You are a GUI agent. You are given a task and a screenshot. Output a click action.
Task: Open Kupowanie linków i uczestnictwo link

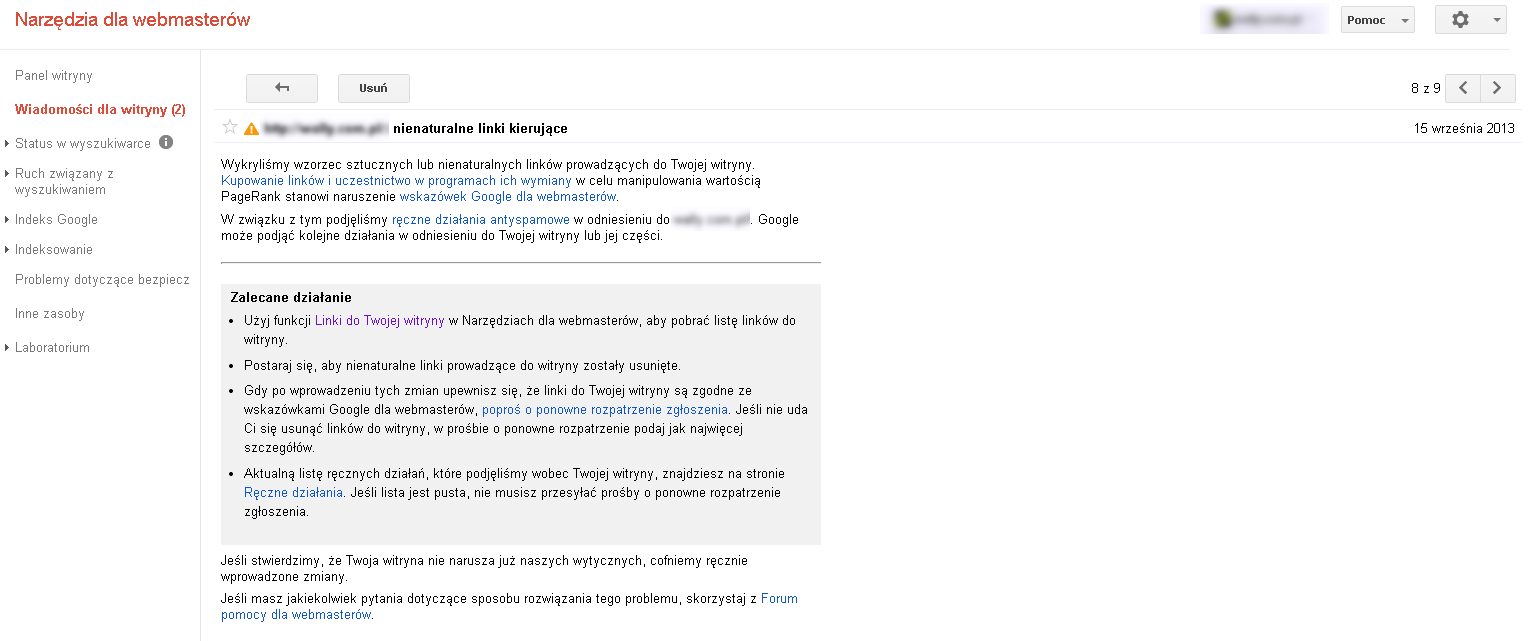tap(396, 180)
